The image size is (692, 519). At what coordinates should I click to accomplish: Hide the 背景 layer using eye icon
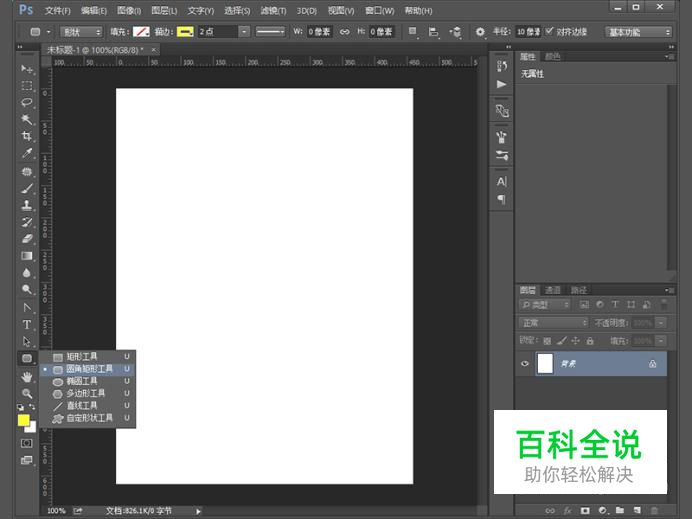[525, 365]
